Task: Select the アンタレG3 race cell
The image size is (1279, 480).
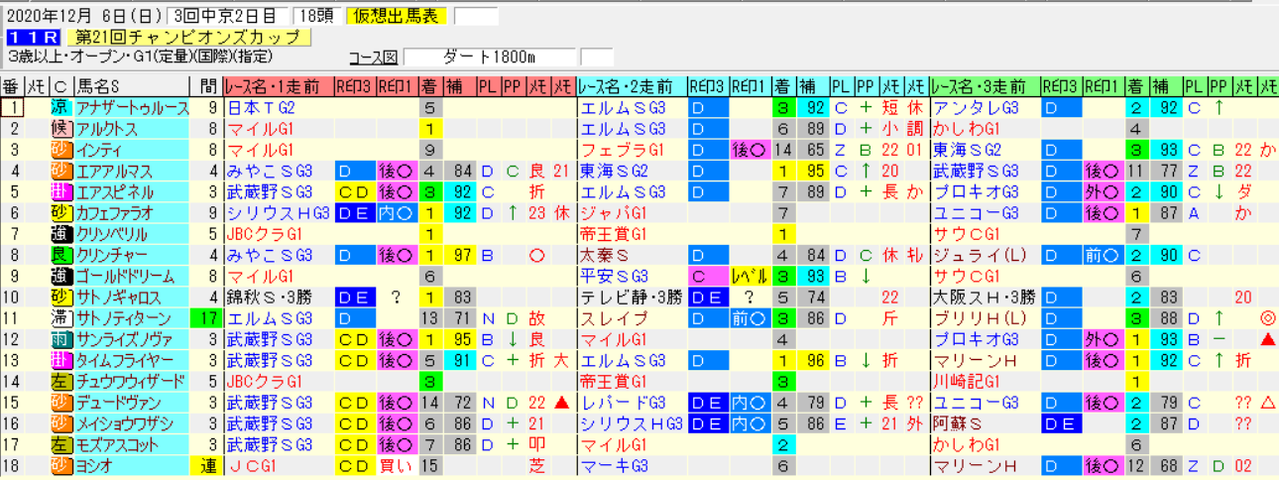Action: point(984,108)
